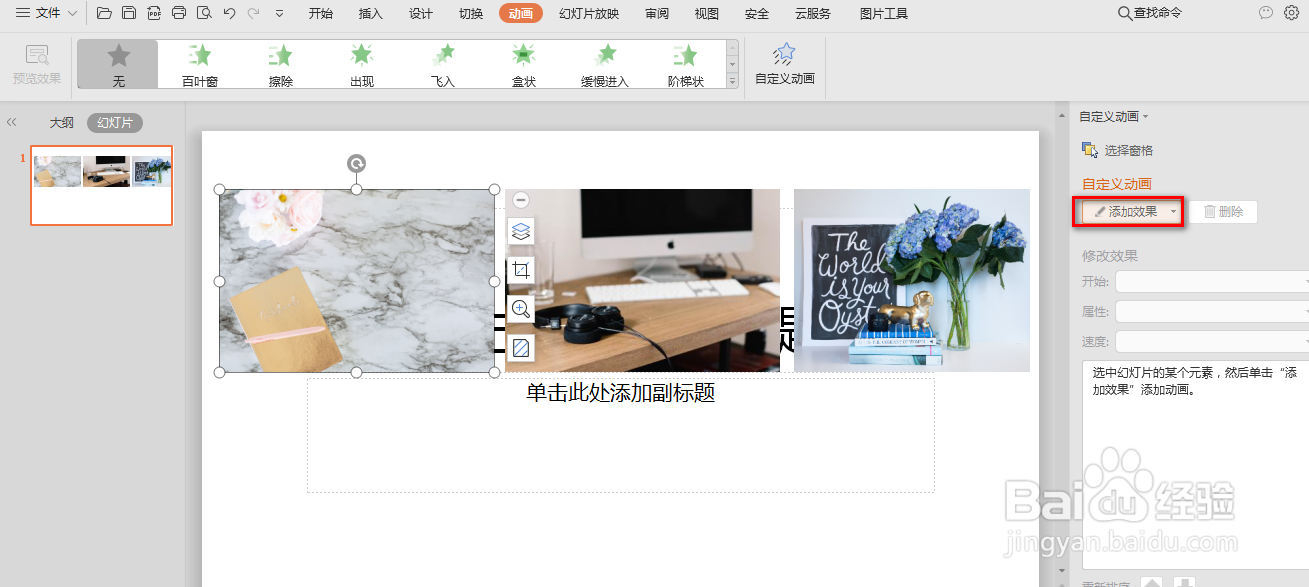Select the 动画 ribbon tab
Screen dimensions: 1309x587
pos(521,13)
